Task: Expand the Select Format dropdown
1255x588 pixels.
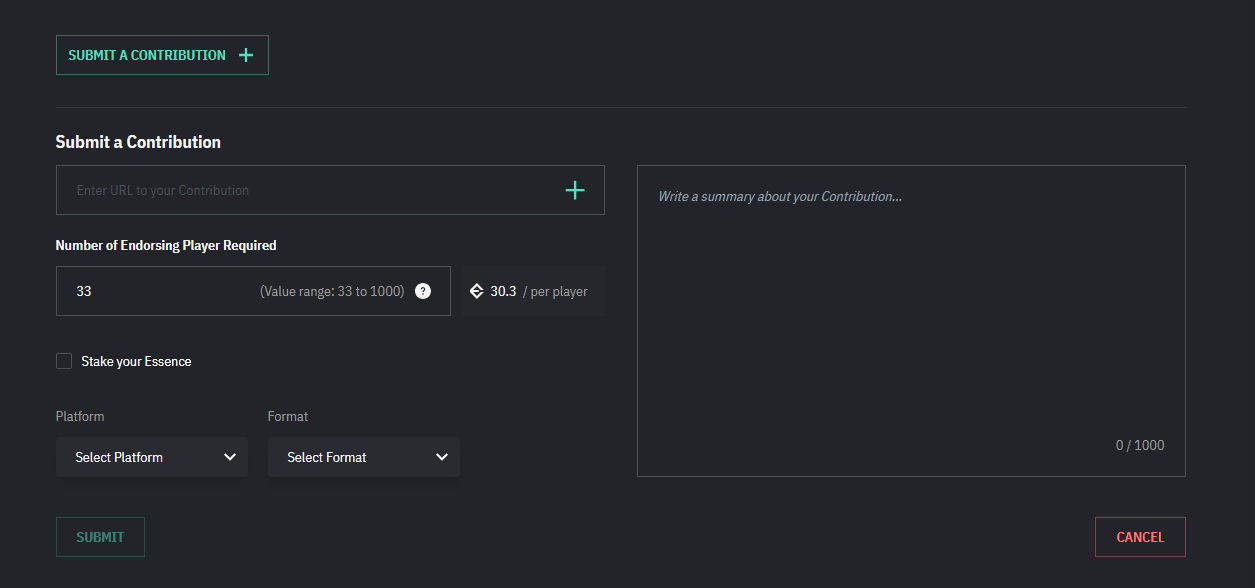Action: coord(363,457)
